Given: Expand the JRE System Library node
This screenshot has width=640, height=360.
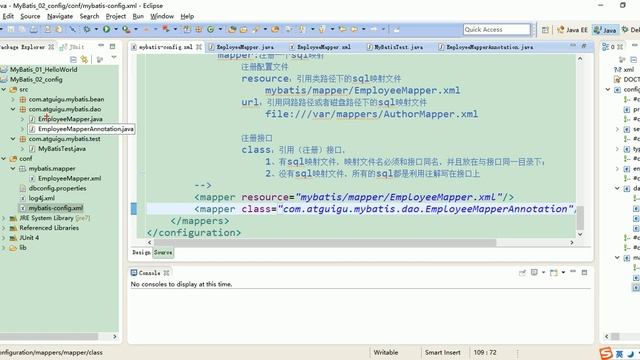Looking at the screenshot, I should pyautogui.click(x=4, y=218).
